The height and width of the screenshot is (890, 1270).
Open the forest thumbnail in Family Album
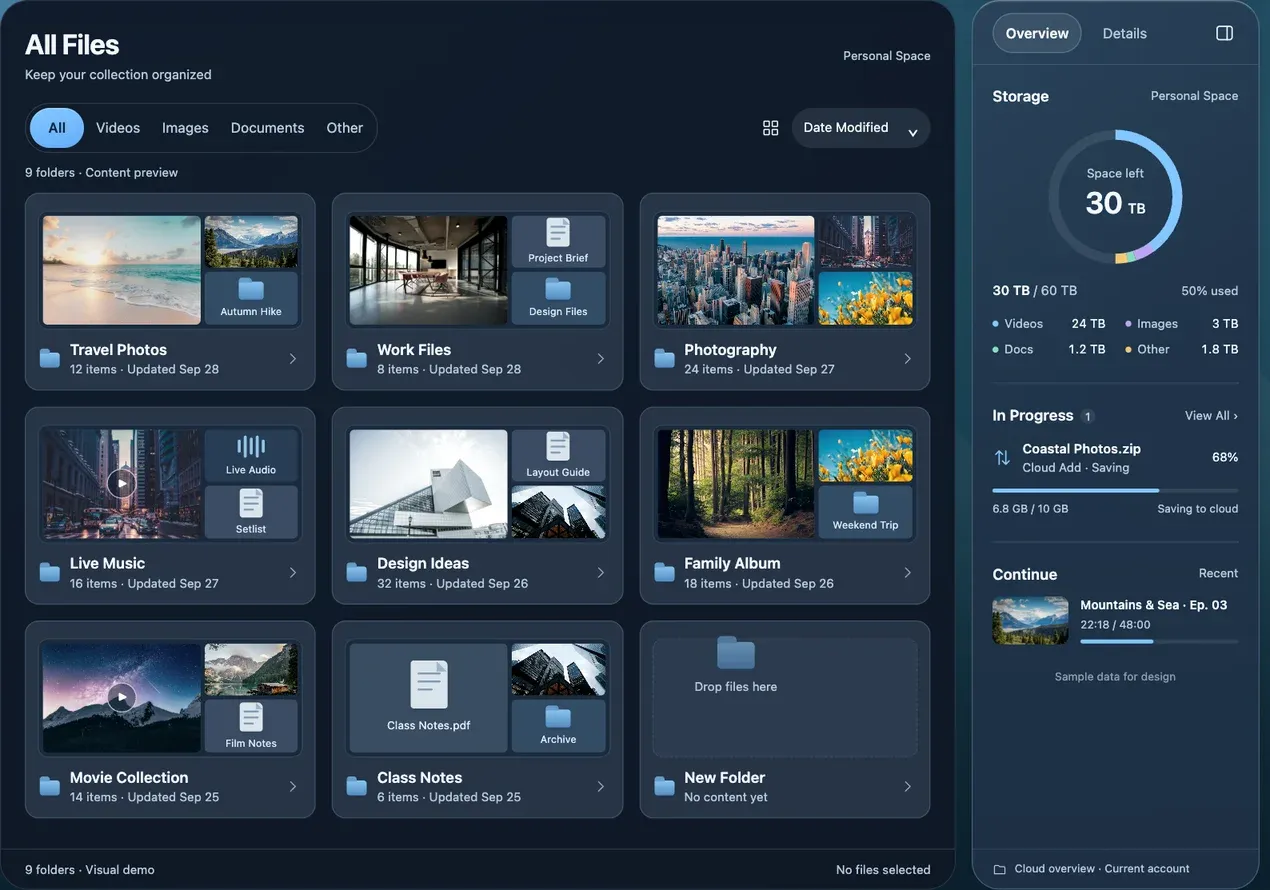pyautogui.click(x=736, y=484)
